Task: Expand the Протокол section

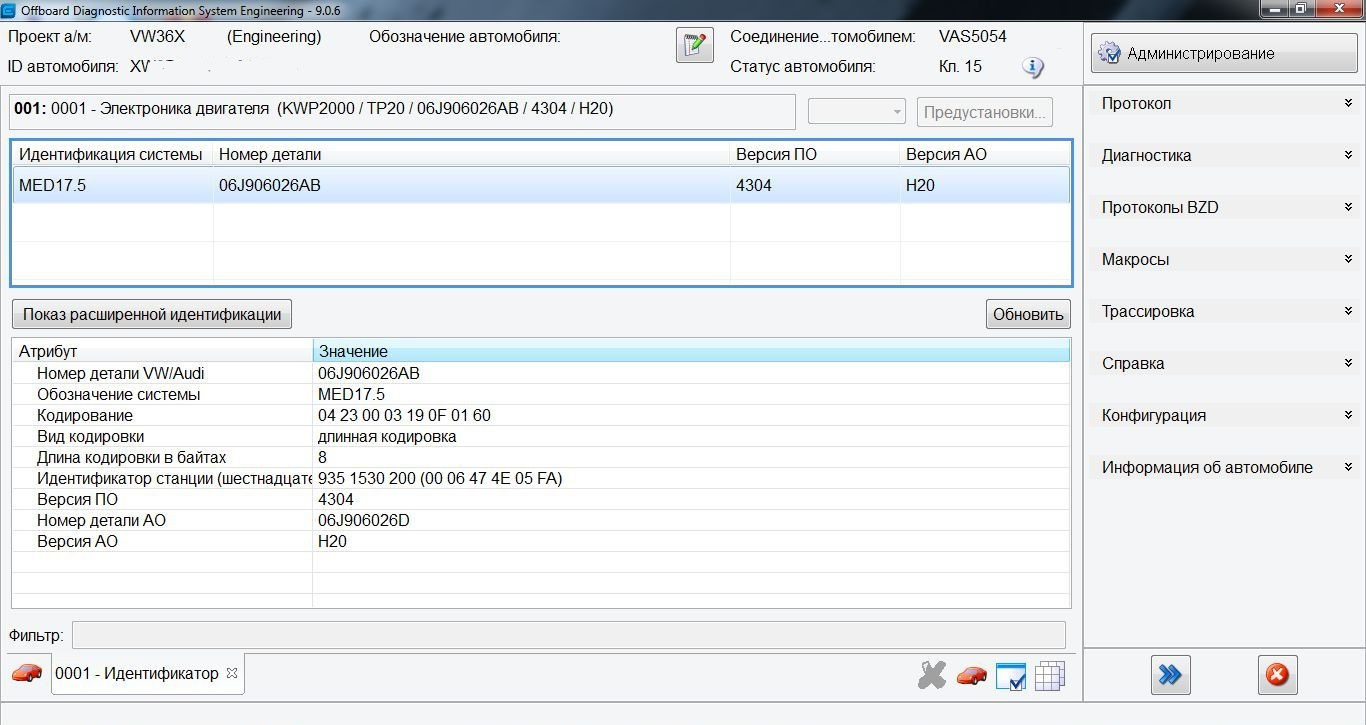Action: (x=1224, y=103)
